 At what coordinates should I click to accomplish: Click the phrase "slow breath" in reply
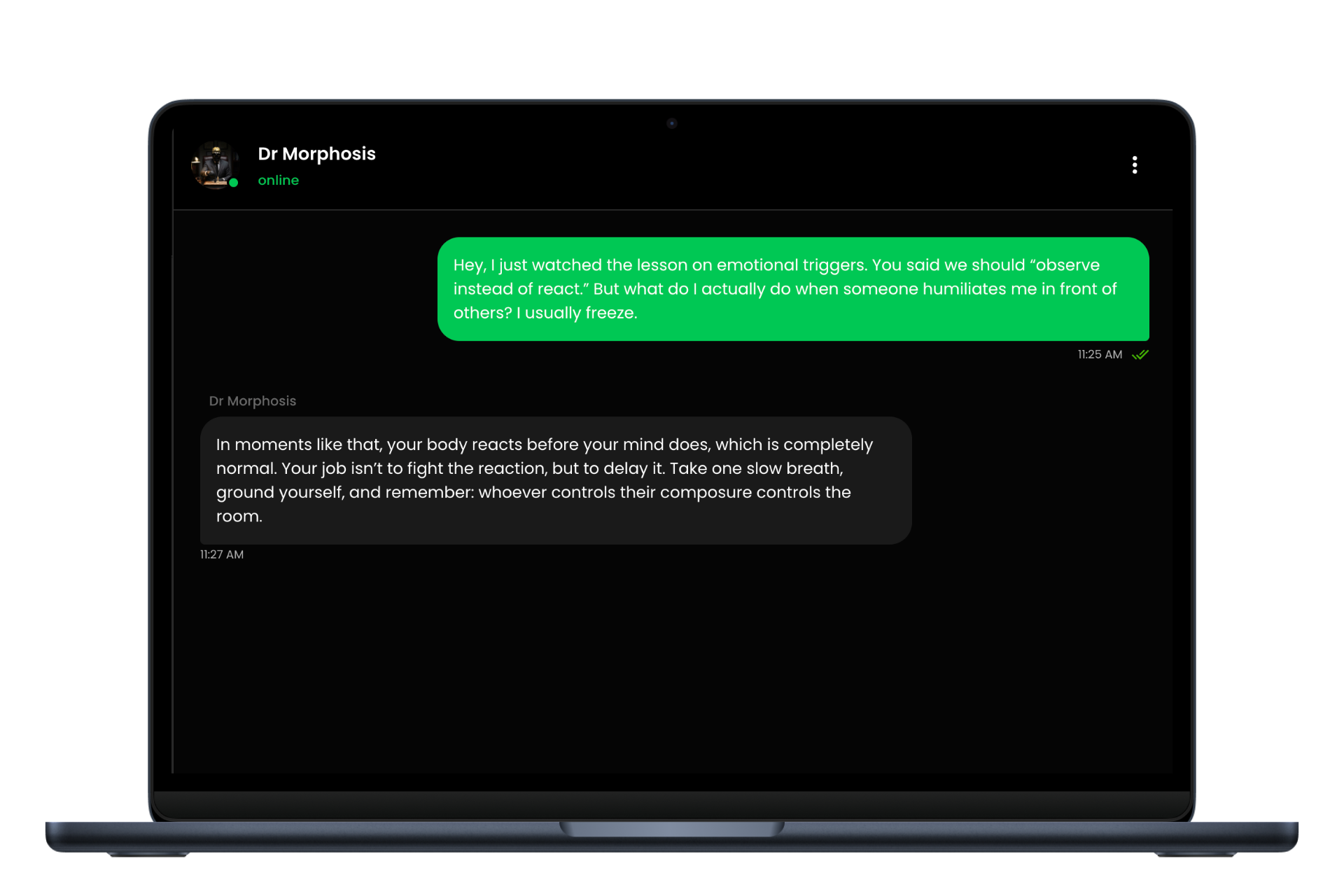[x=794, y=469]
